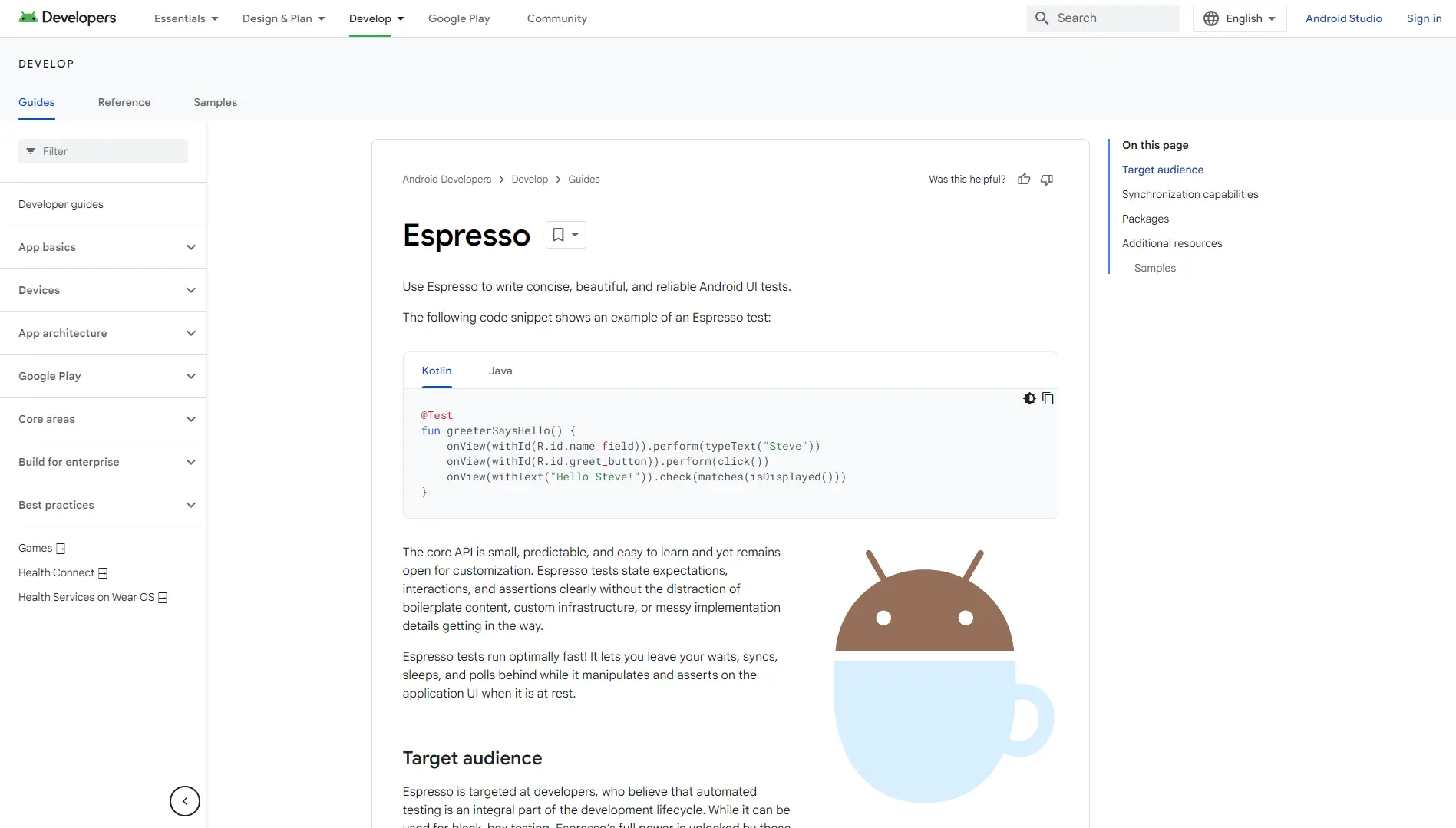Expand the Design & Plan menu

[284, 18]
